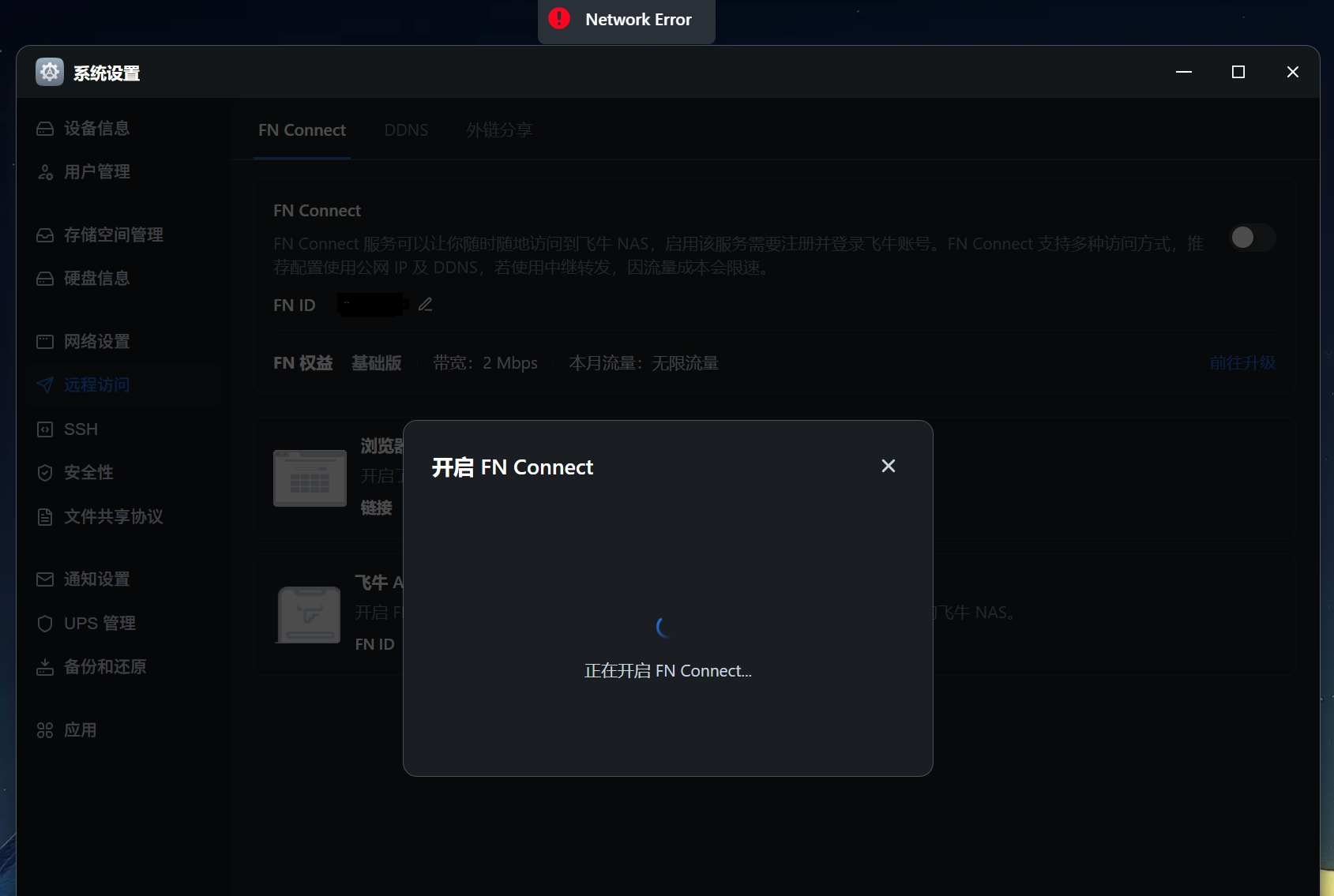This screenshot has height=896, width=1334.
Task: Click the hard disk info icon
Action: point(45,279)
